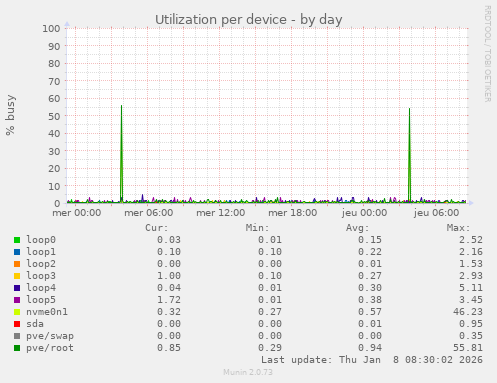Select the loop3 legend label
The height and width of the screenshot is (383, 497).
[41, 276]
